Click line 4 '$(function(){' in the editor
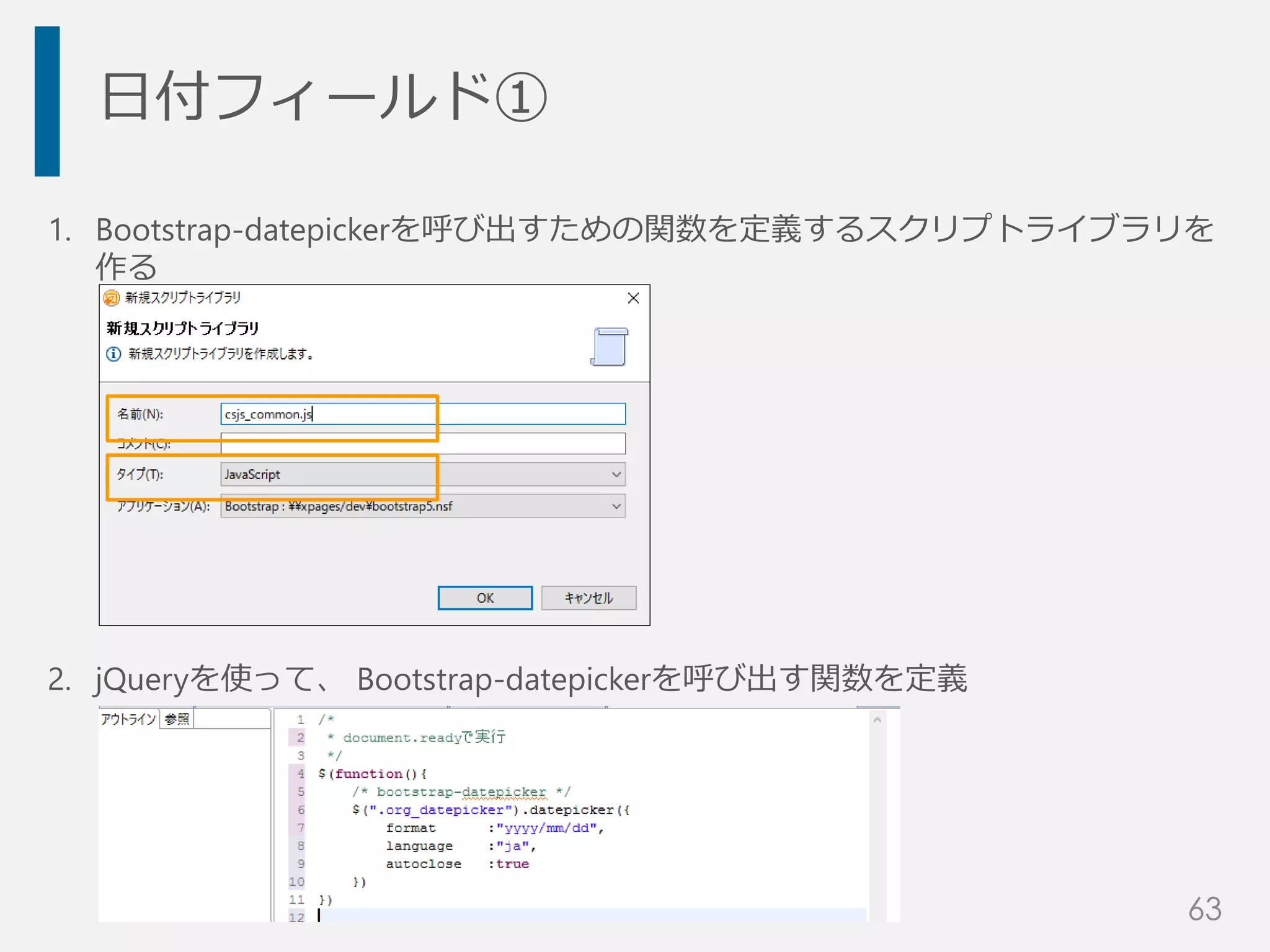The width and height of the screenshot is (1270, 952). 372,773
